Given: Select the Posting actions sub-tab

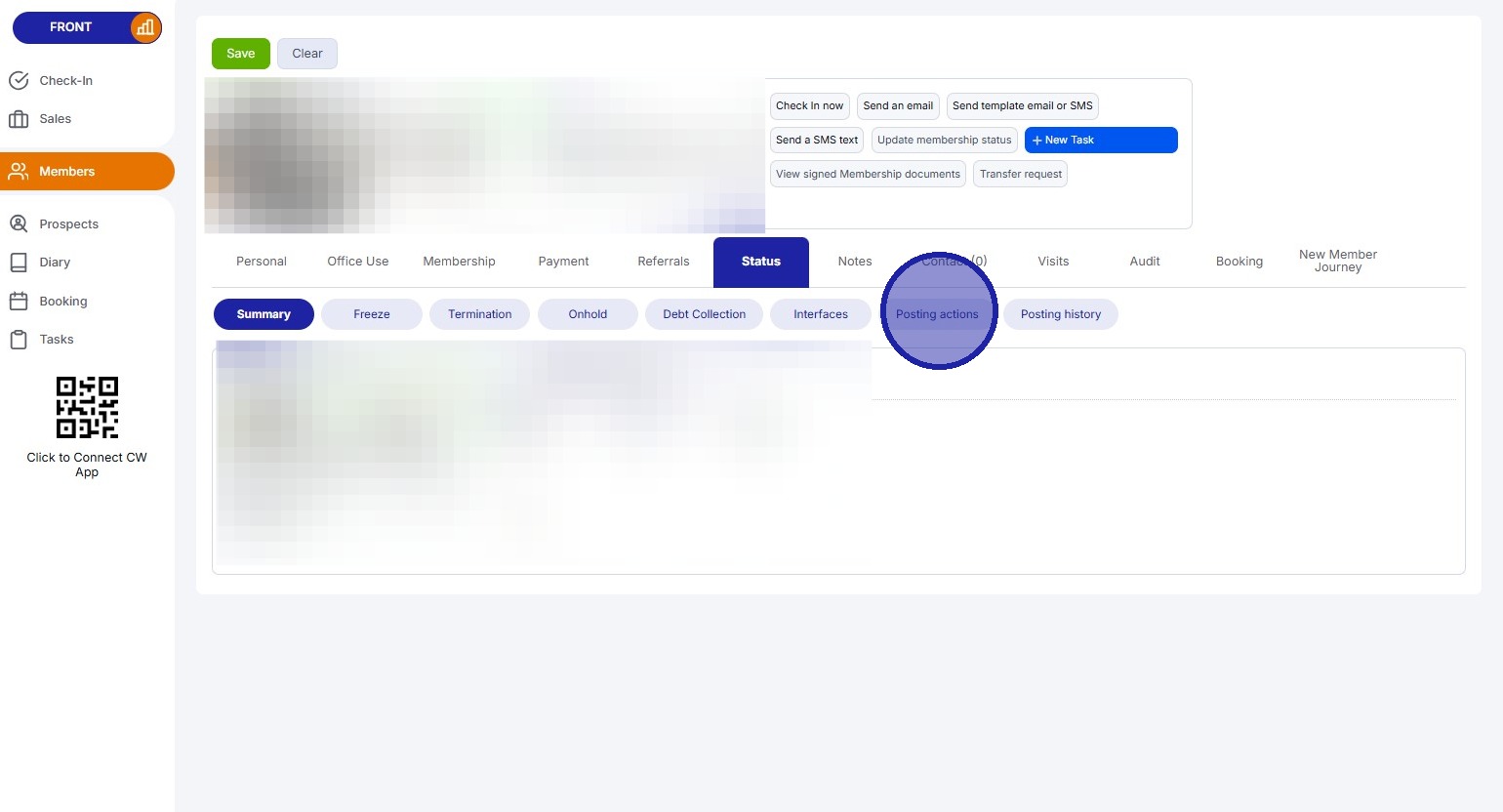Looking at the screenshot, I should (x=937, y=314).
